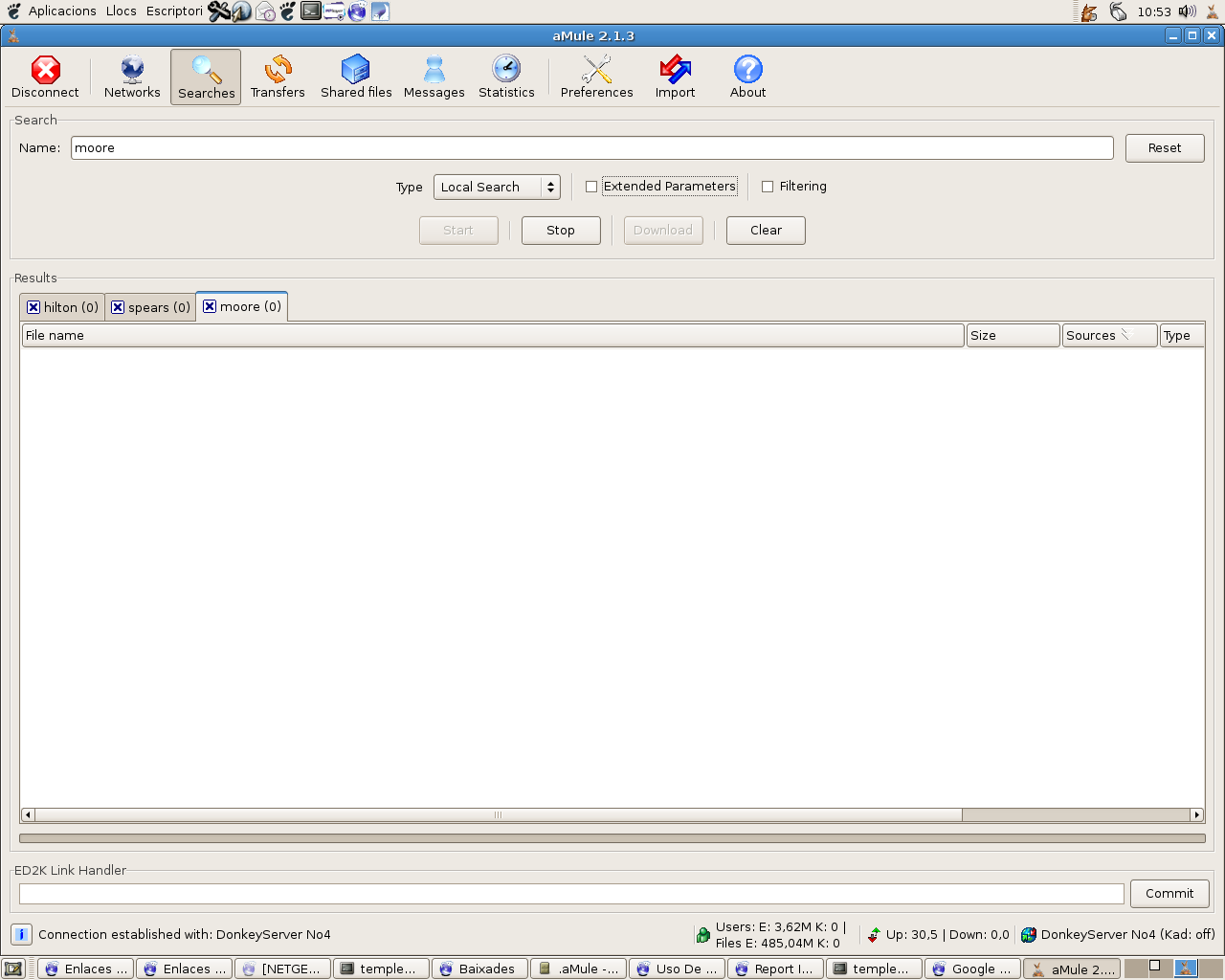
Task: Open the Messages window
Action: (x=434, y=77)
